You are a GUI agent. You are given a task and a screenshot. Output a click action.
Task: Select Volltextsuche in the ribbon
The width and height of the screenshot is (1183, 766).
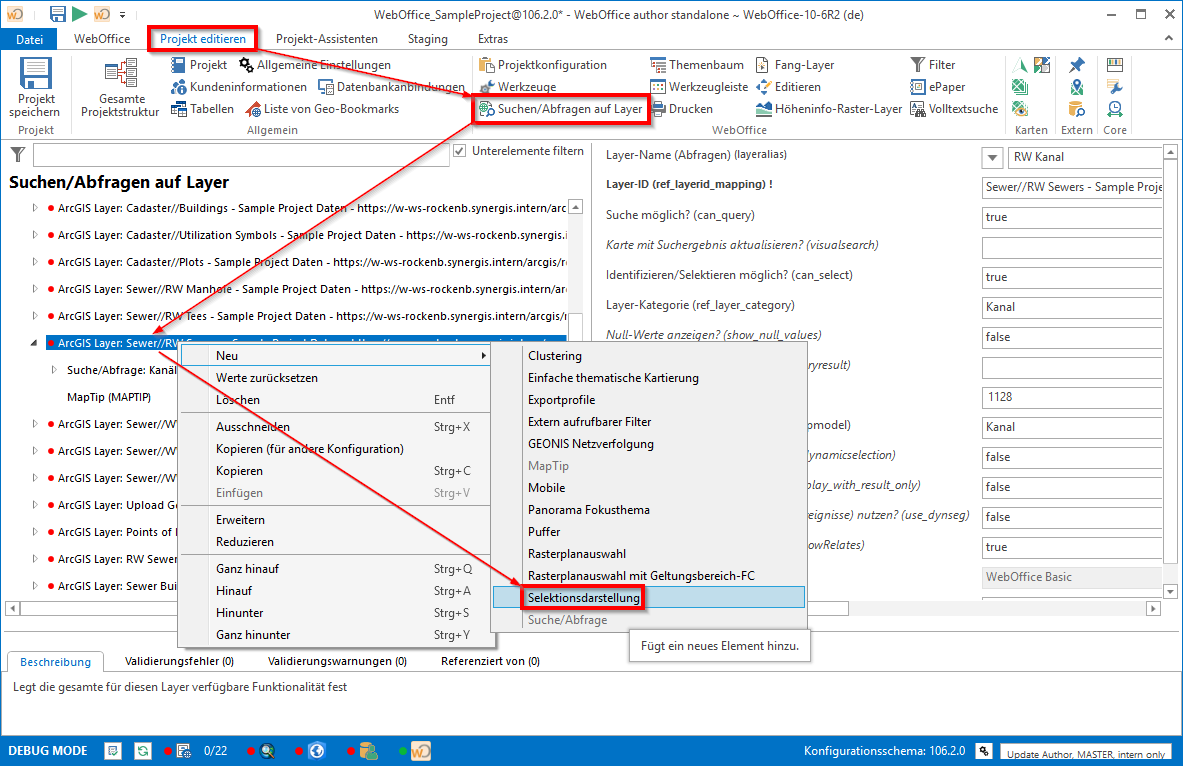click(x=954, y=109)
